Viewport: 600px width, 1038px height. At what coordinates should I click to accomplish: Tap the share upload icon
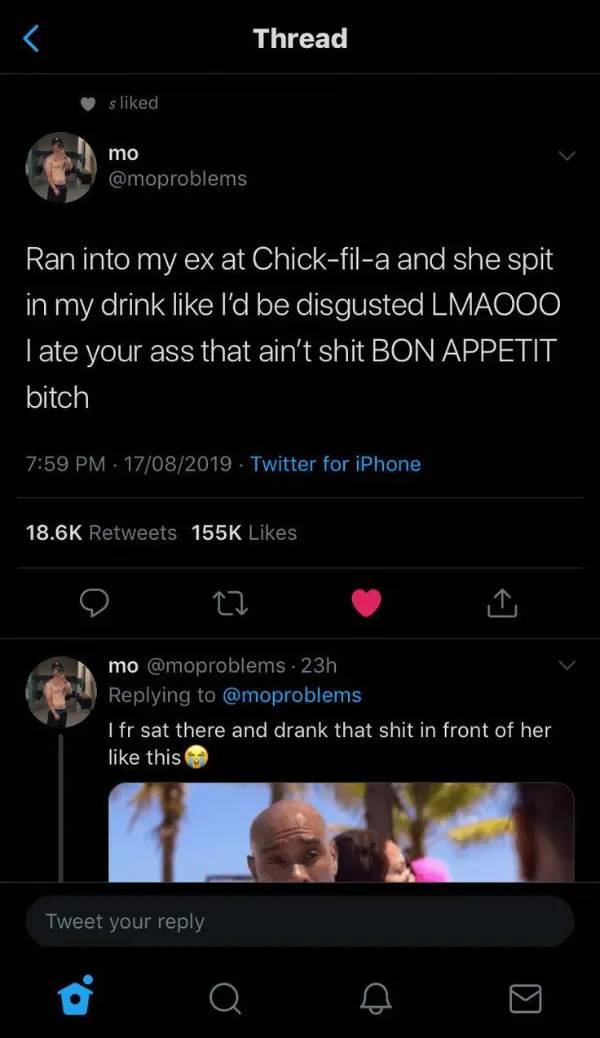tap(502, 604)
